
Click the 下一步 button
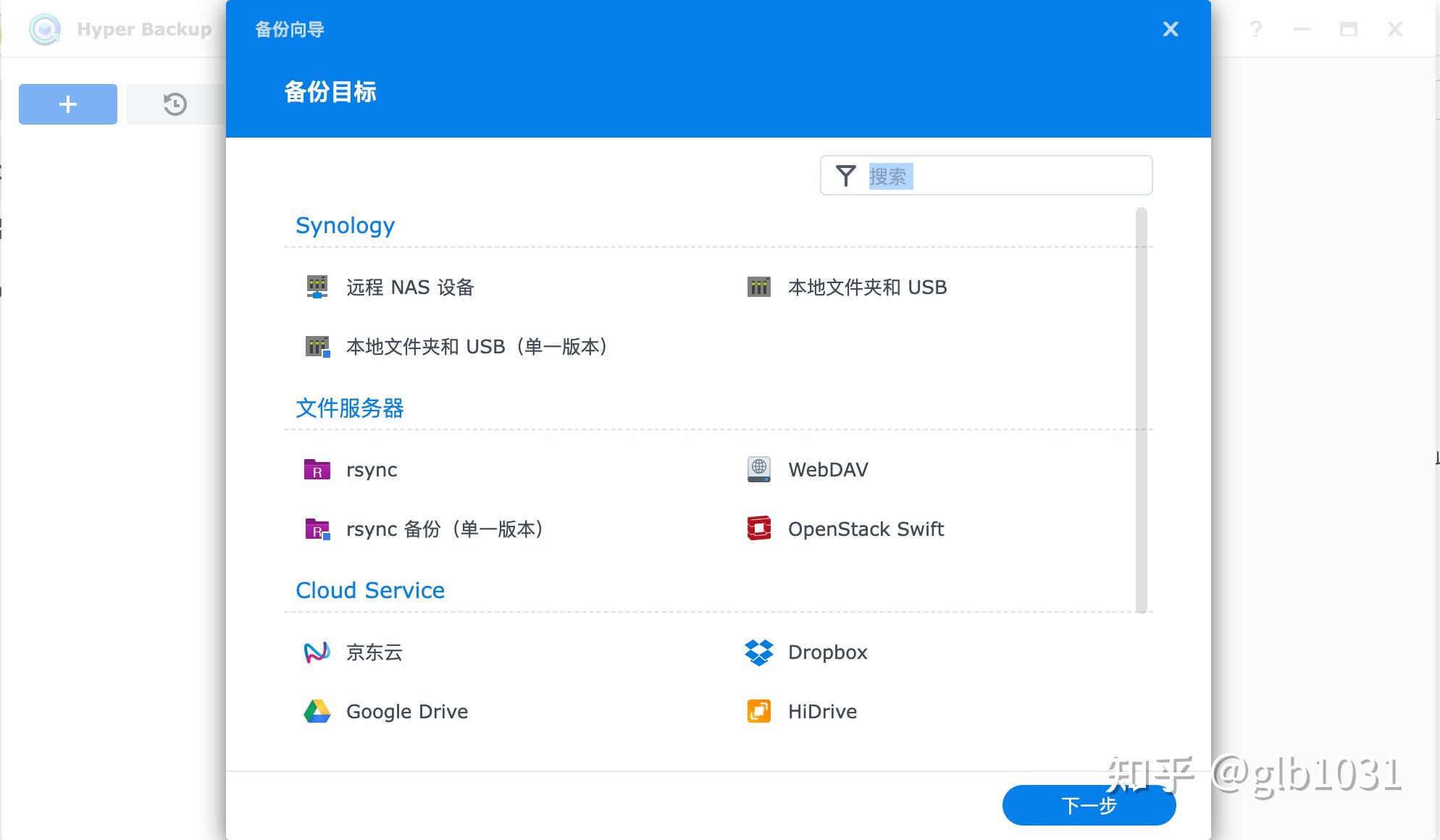pos(1088,805)
